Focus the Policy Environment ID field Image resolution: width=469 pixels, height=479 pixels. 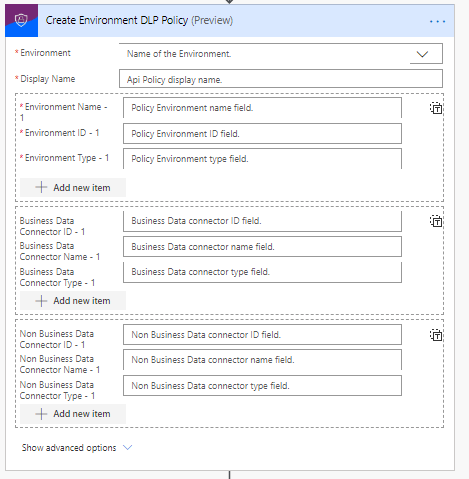pos(262,133)
